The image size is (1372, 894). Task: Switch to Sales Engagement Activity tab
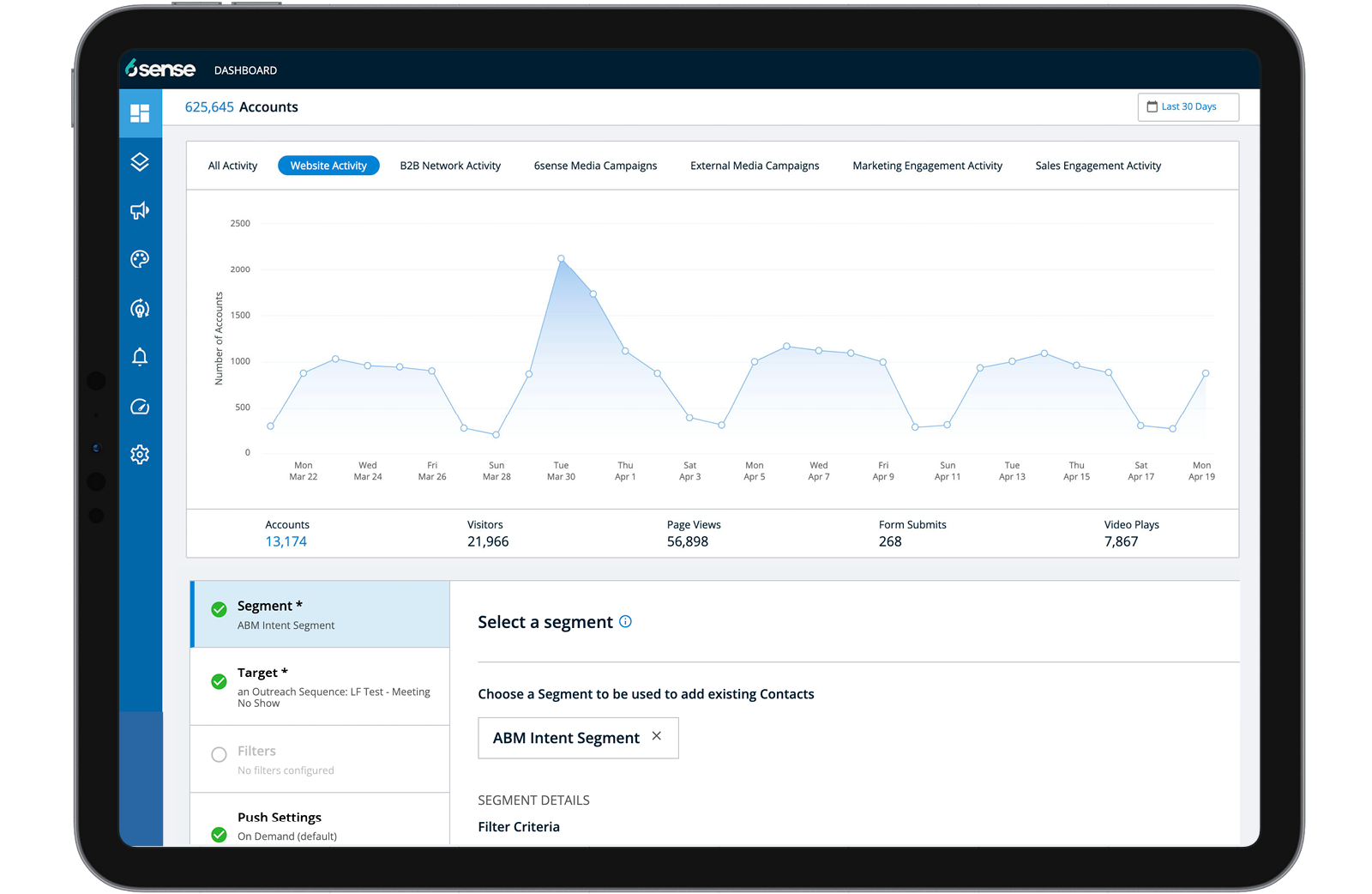pyautogui.click(x=1098, y=166)
